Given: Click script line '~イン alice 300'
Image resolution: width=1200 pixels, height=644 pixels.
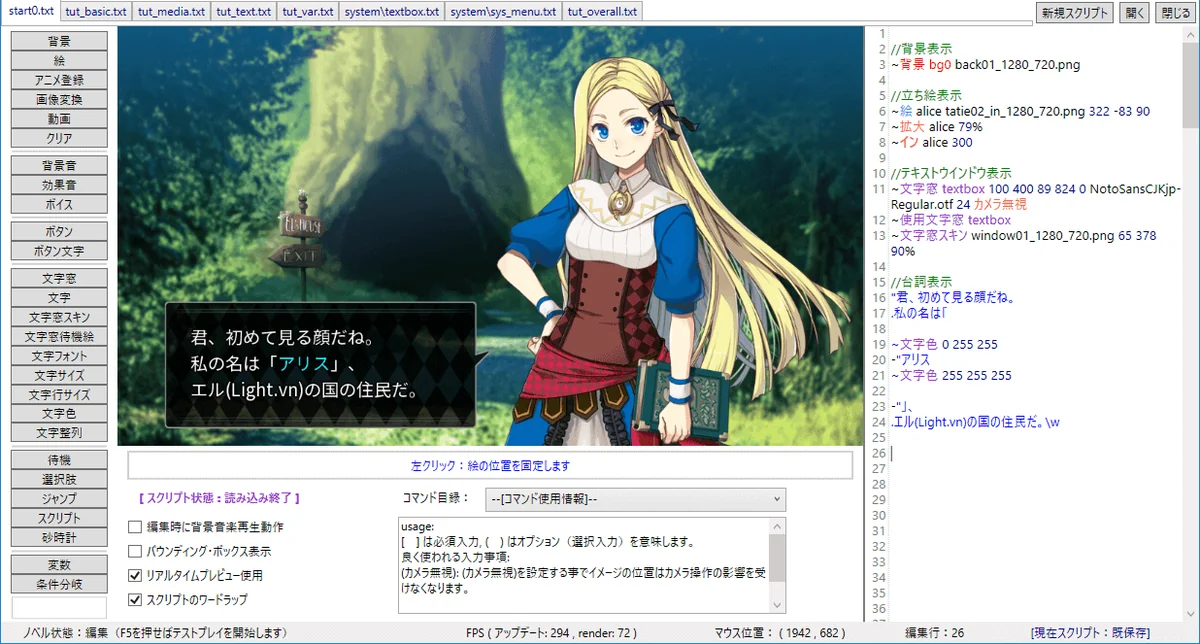Looking at the screenshot, I should pos(931,143).
